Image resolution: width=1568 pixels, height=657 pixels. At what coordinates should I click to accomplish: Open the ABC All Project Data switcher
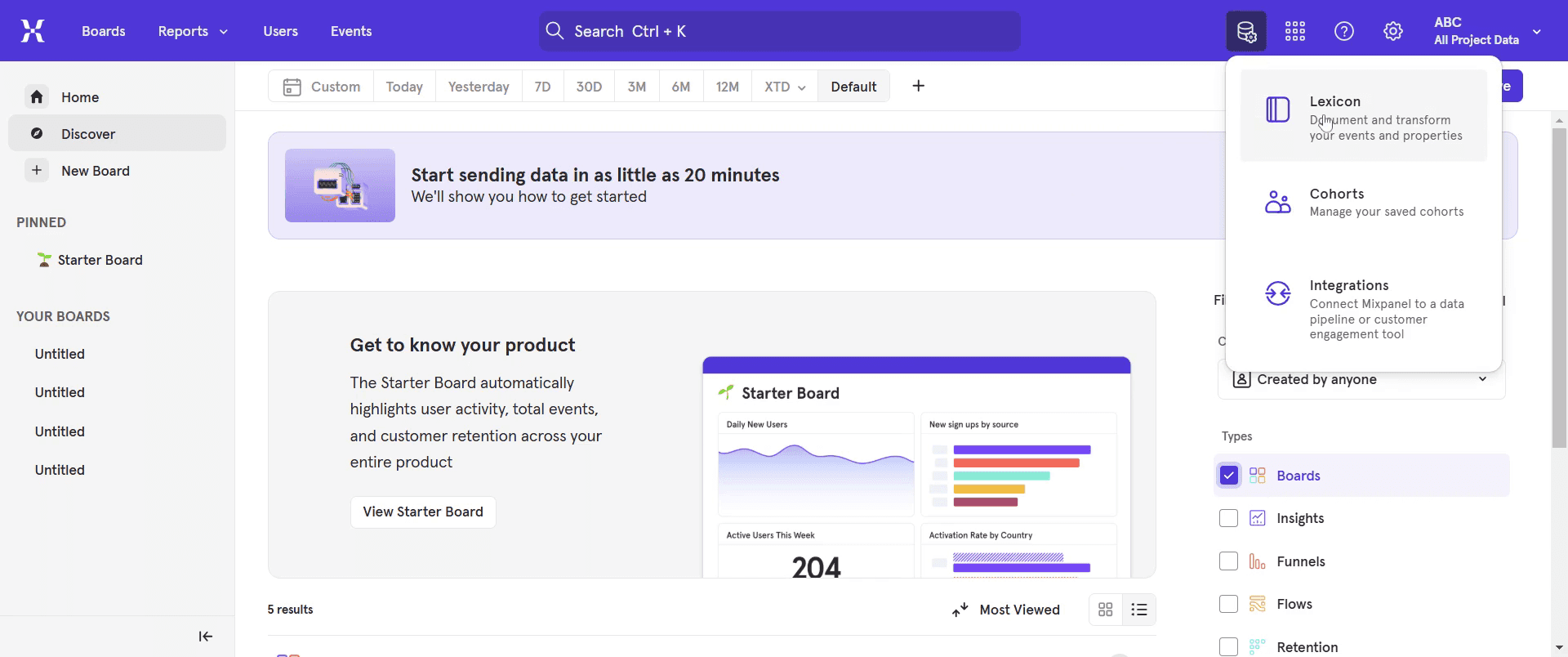(1486, 31)
